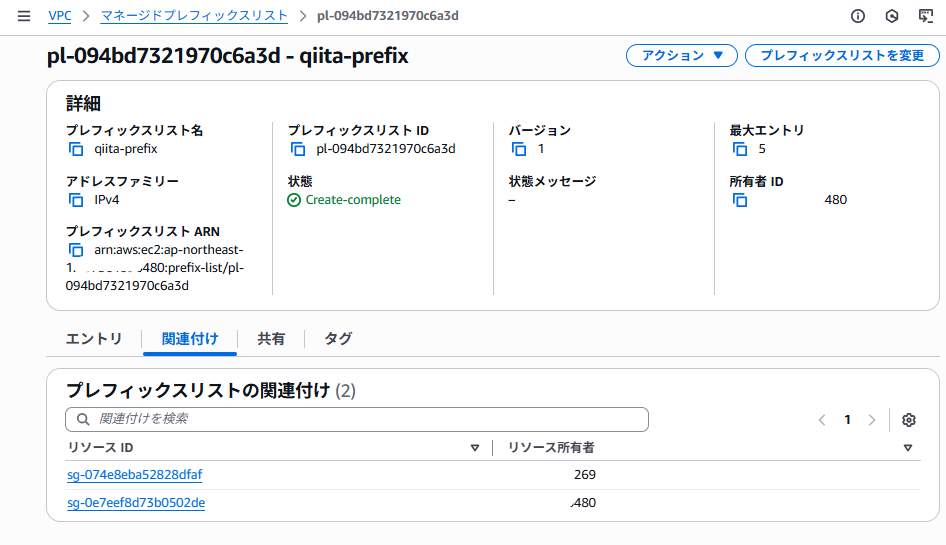Go to マネージドプレフィックスリスト breadcrumb

[194, 16]
